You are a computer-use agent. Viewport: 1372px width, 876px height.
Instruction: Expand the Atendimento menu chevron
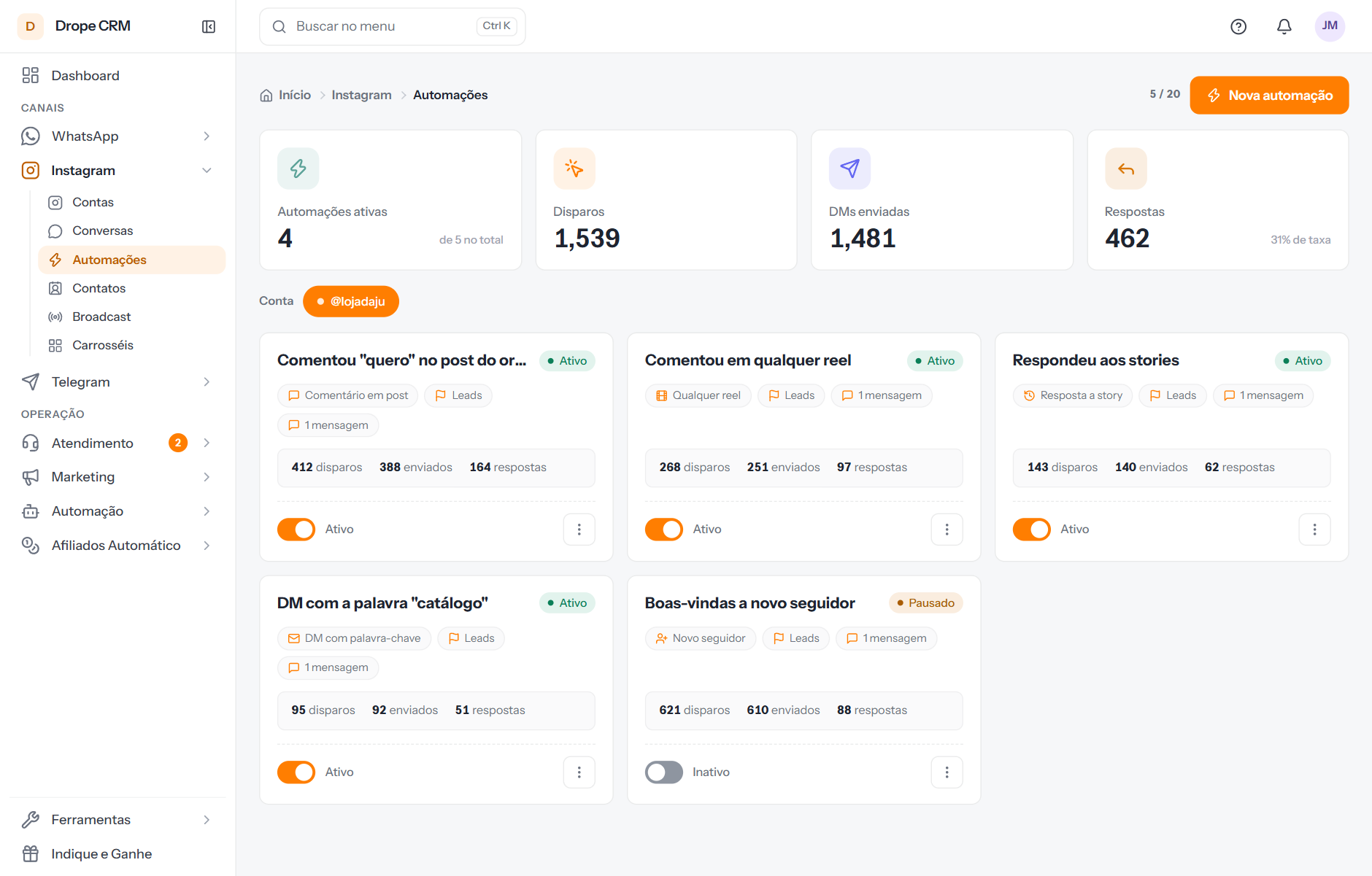click(207, 443)
